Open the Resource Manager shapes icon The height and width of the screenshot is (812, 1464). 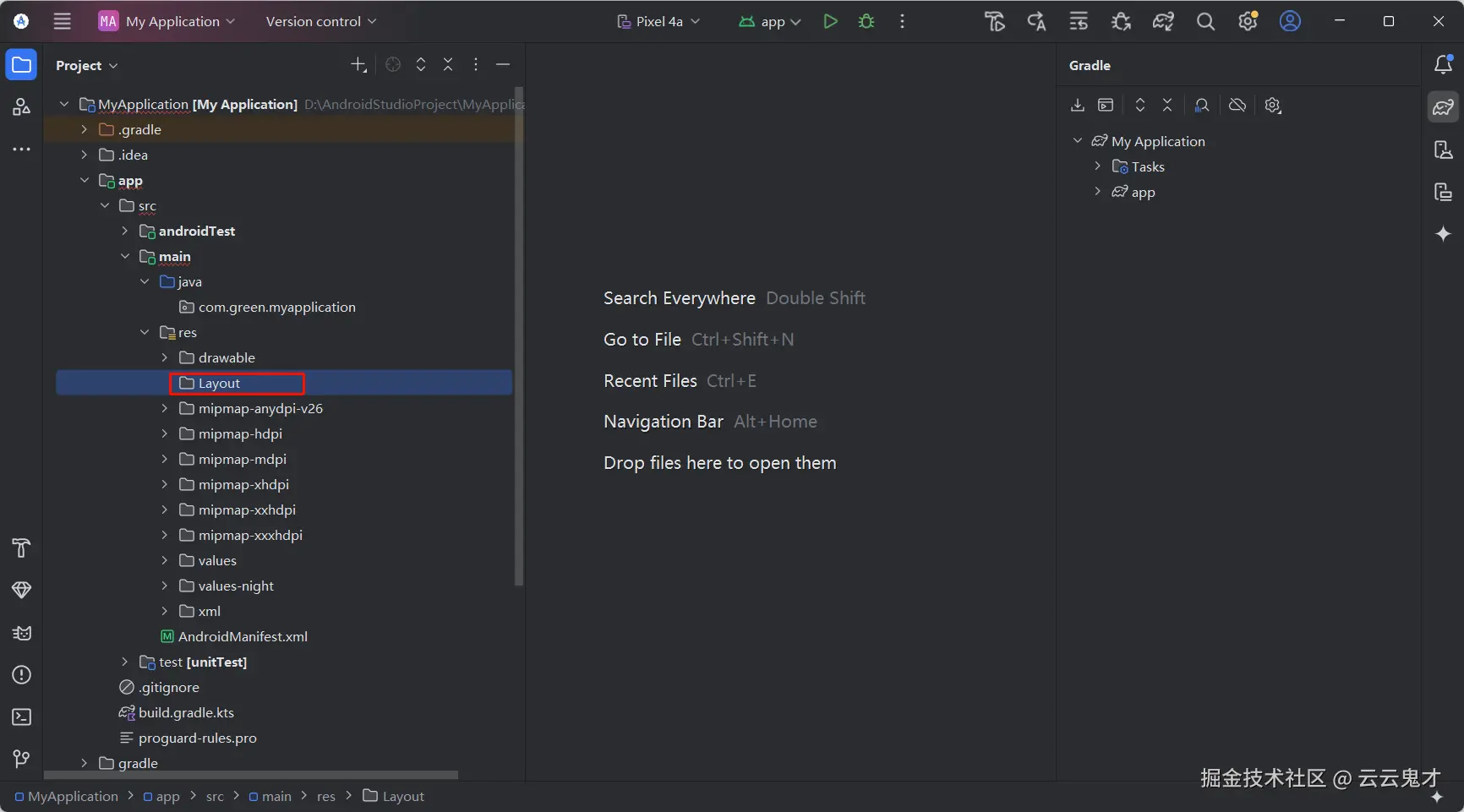tap(21, 106)
